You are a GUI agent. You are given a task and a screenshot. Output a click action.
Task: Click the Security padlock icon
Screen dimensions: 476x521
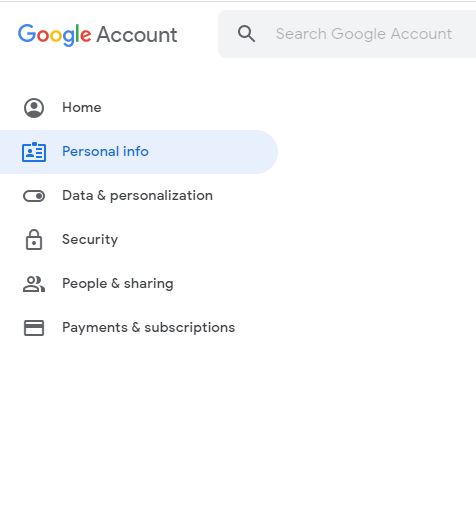click(x=34, y=240)
